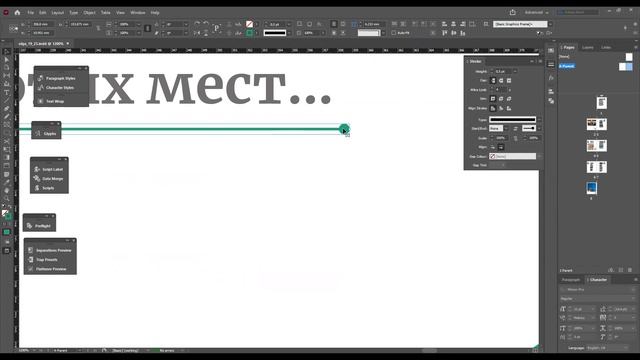Select the Hand tool in the toolbox

[7, 190]
